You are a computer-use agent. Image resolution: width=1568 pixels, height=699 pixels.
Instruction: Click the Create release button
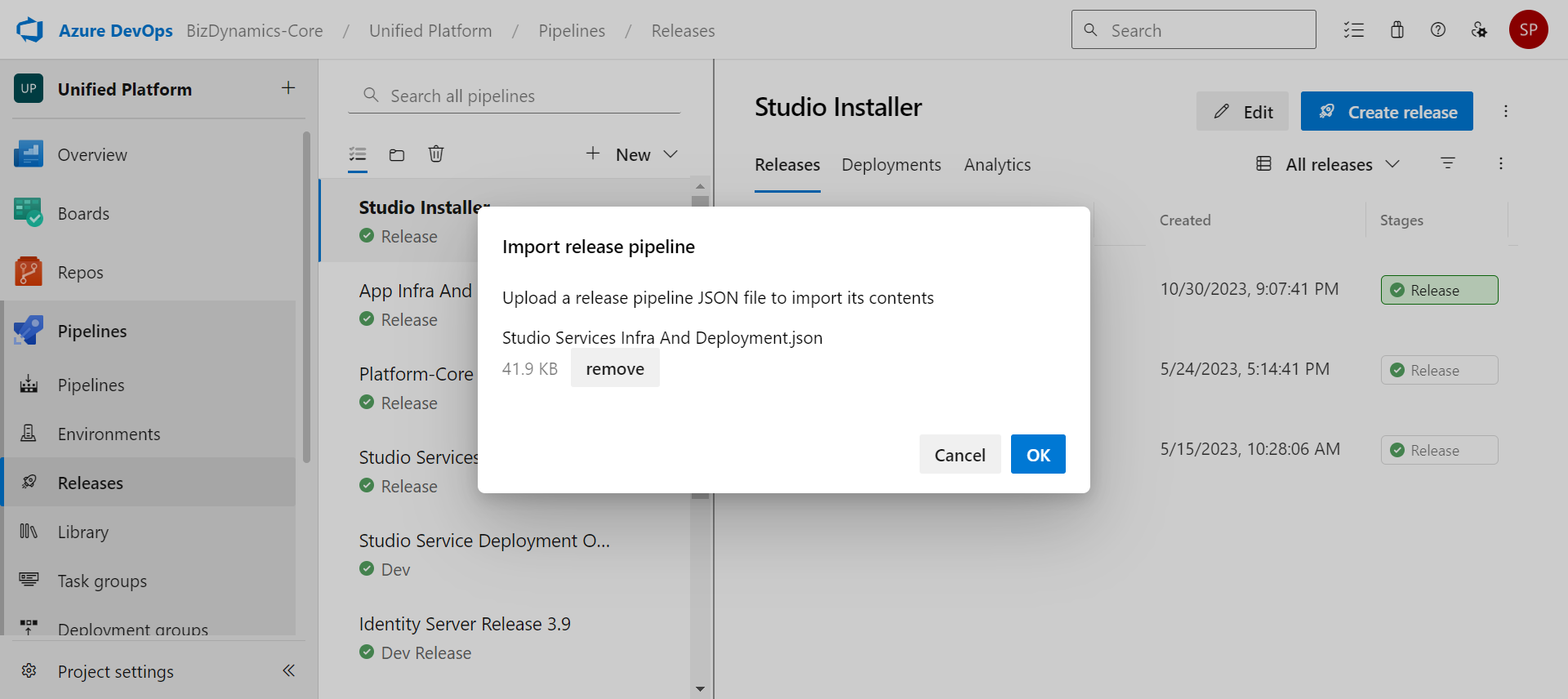pos(1387,111)
